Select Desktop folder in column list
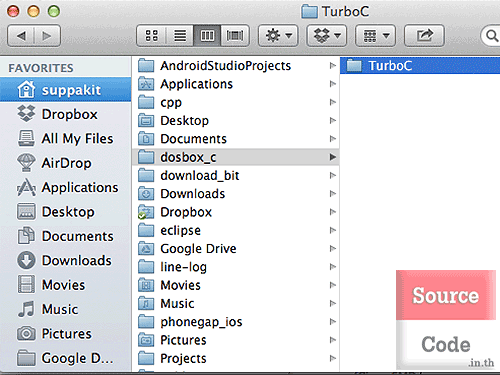This screenshot has width=500, height=375. coord(236,121)
